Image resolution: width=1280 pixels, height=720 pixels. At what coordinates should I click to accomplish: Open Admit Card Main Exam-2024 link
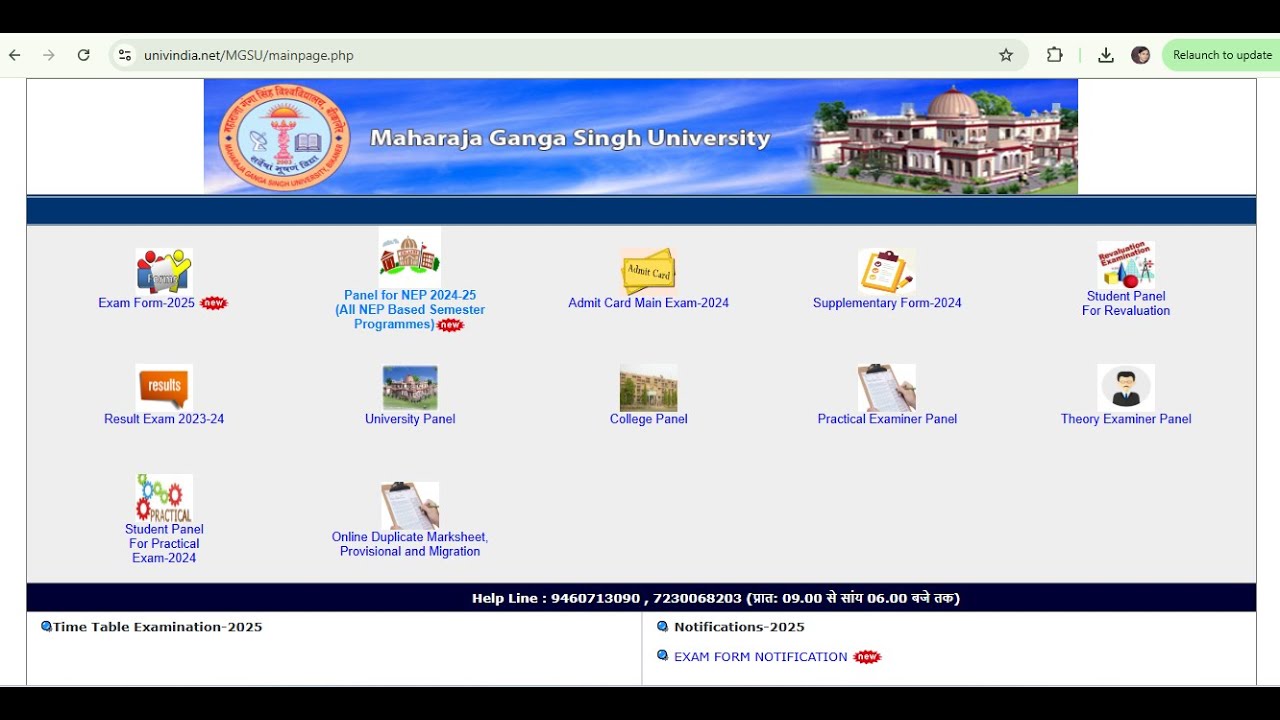tap(649, 303)
